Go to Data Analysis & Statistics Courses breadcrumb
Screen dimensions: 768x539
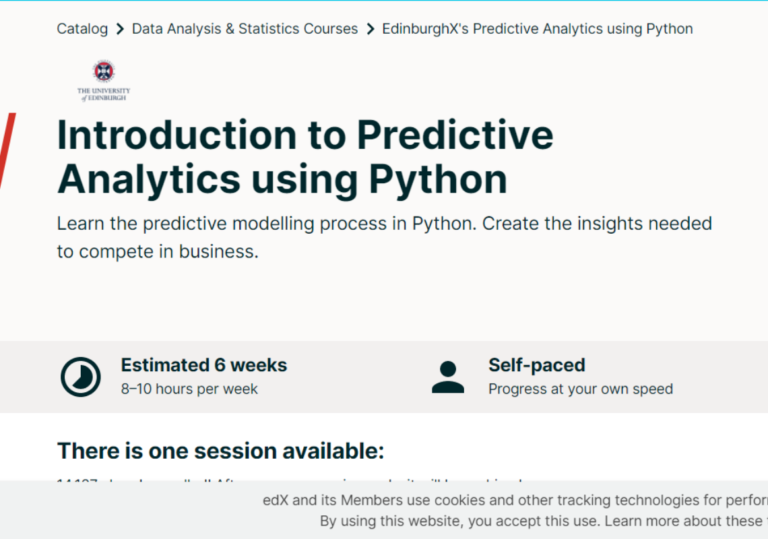click(245, 29)
